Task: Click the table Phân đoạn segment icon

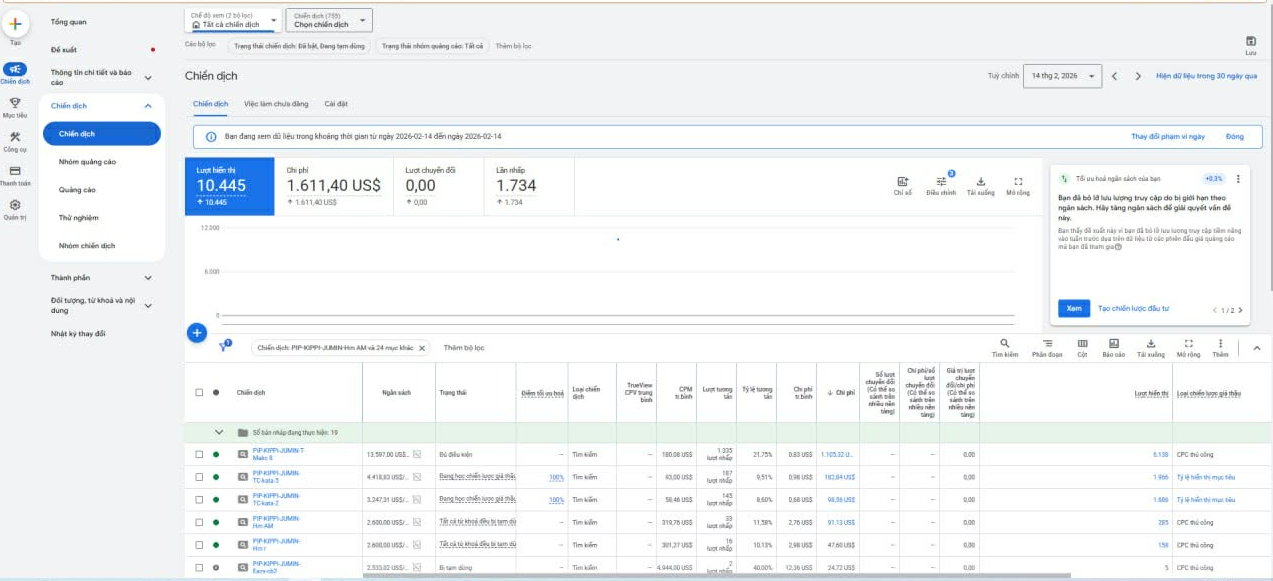Action: 1047,344
